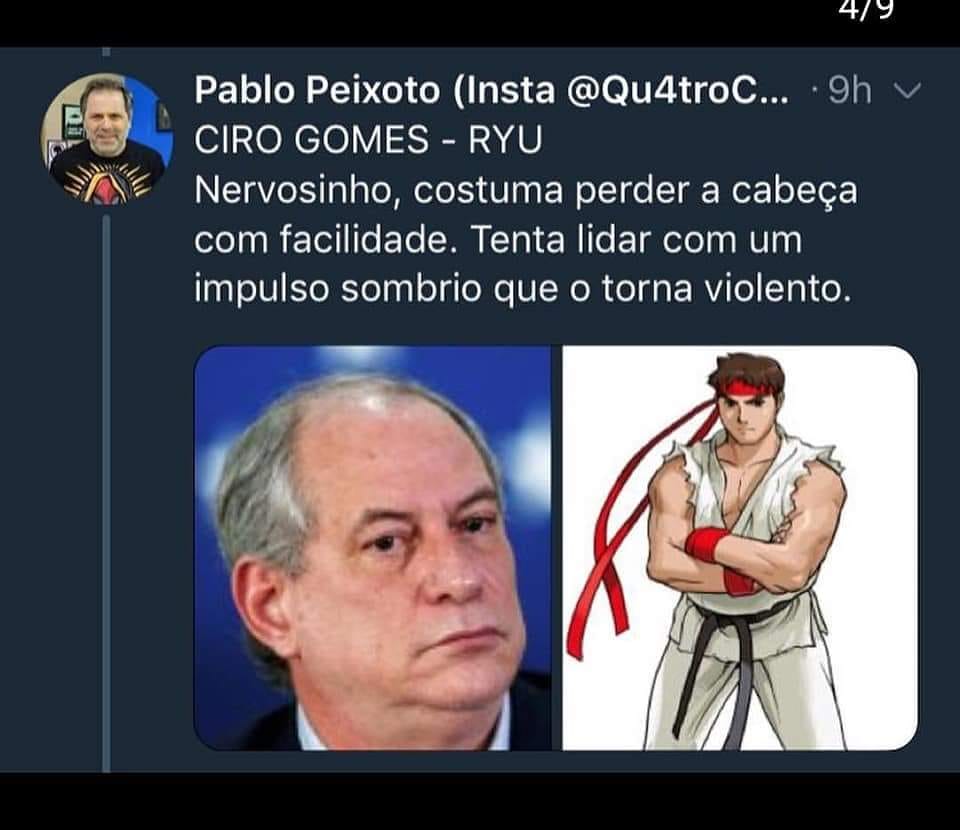The width and height of the screenshot is (960, 830).
Task: Click the 'CIRO GOMES - RYU' text line
Action: tap(368, 140)
